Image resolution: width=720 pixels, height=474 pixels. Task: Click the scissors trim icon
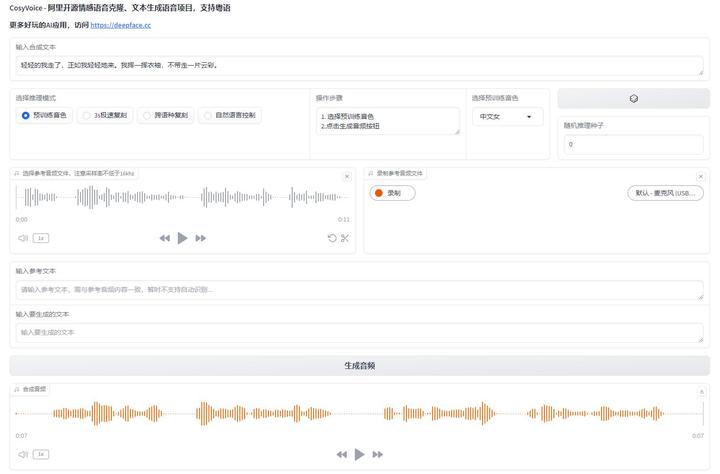pos(345,238)
